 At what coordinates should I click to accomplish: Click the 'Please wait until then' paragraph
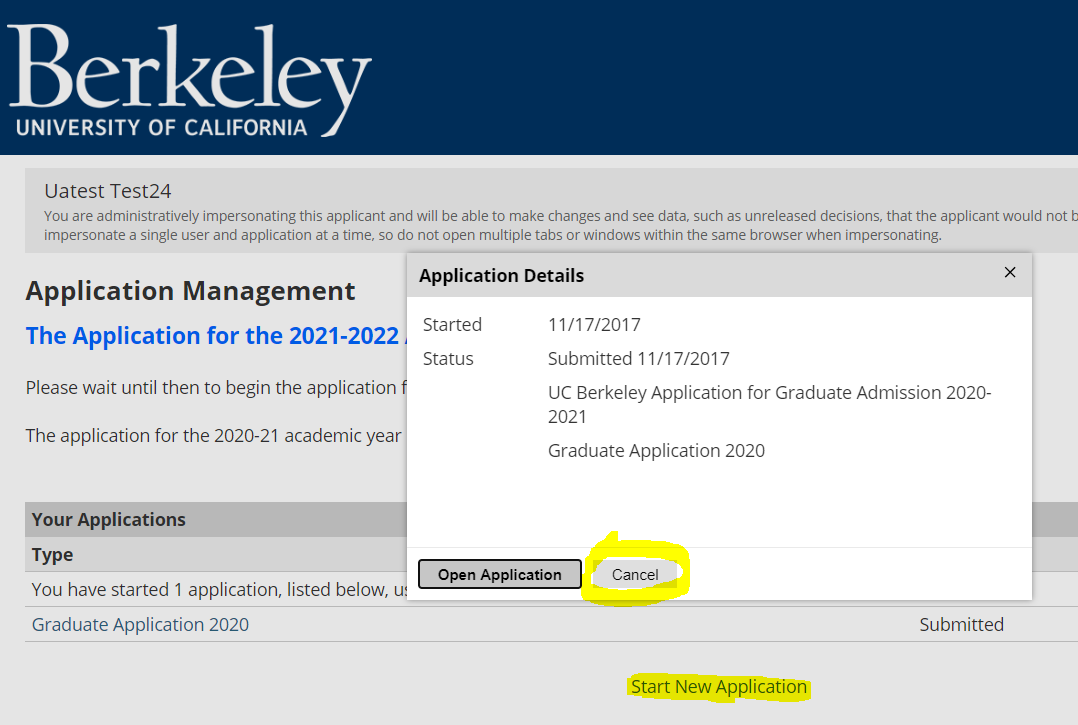pos(216,388)
